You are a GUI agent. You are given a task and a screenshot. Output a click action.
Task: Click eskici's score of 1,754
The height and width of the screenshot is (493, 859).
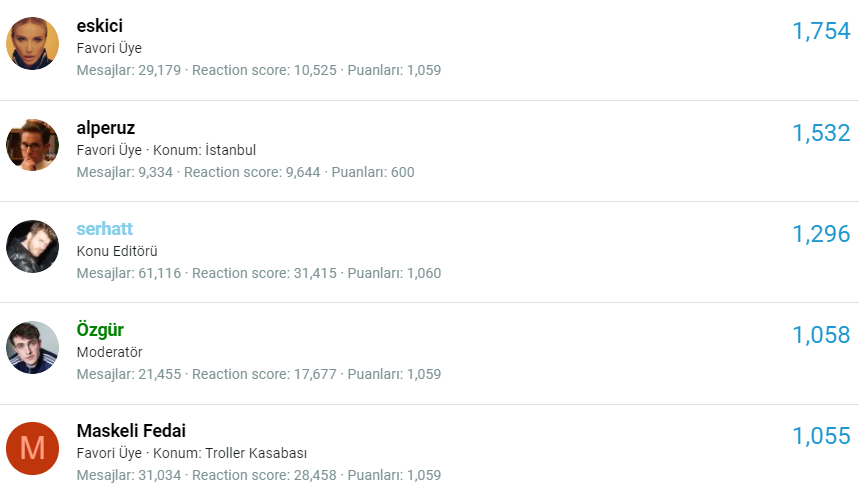820,31
